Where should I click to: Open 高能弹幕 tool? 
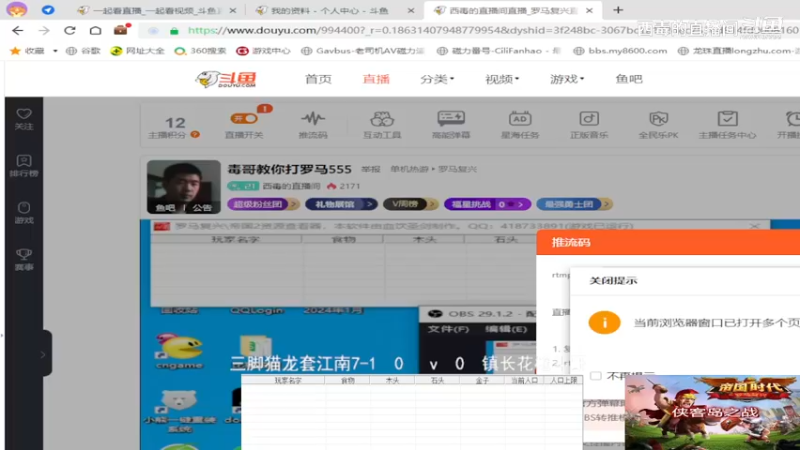tap(451, 125)
